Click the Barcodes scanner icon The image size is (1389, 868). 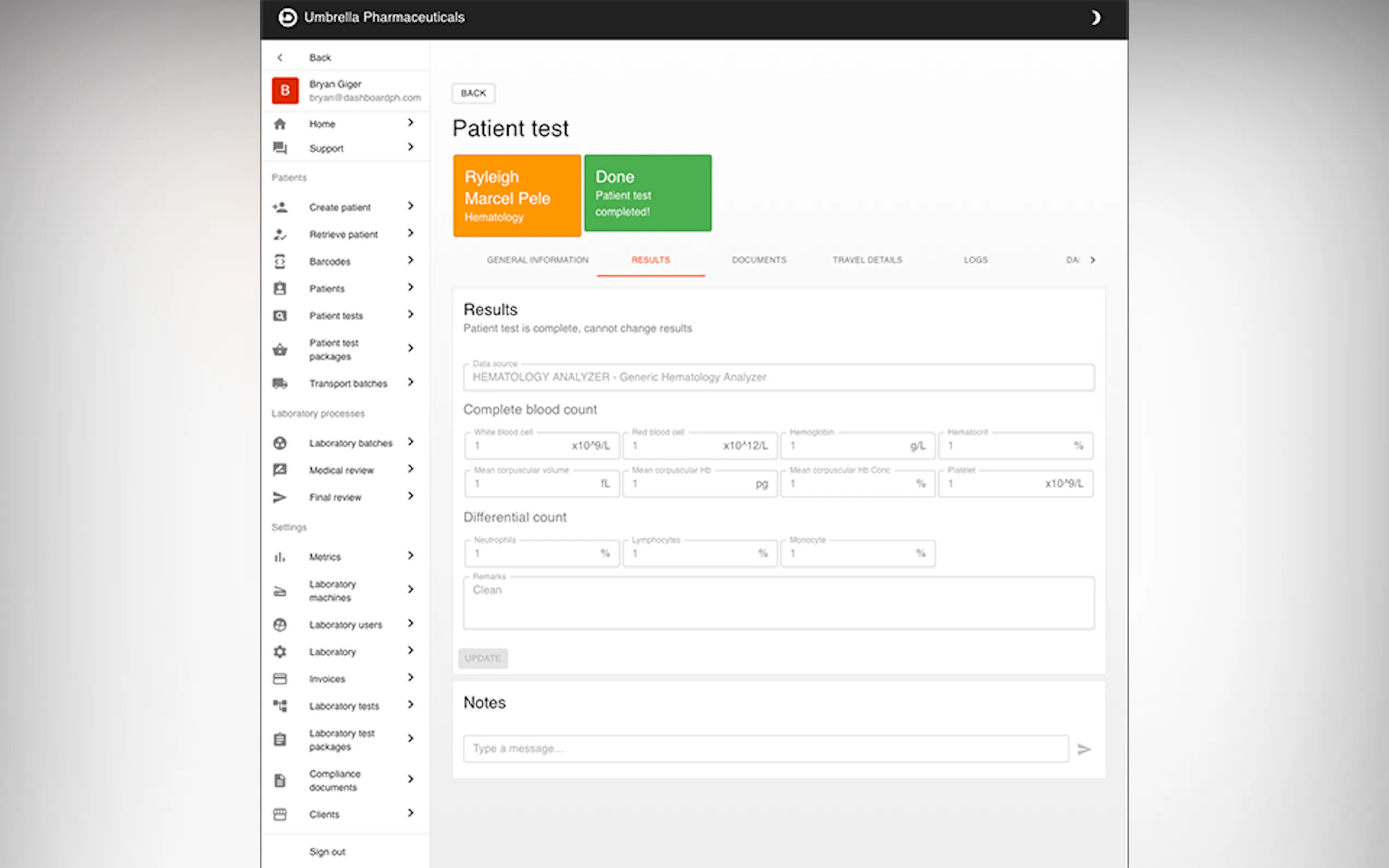(279, 261)
